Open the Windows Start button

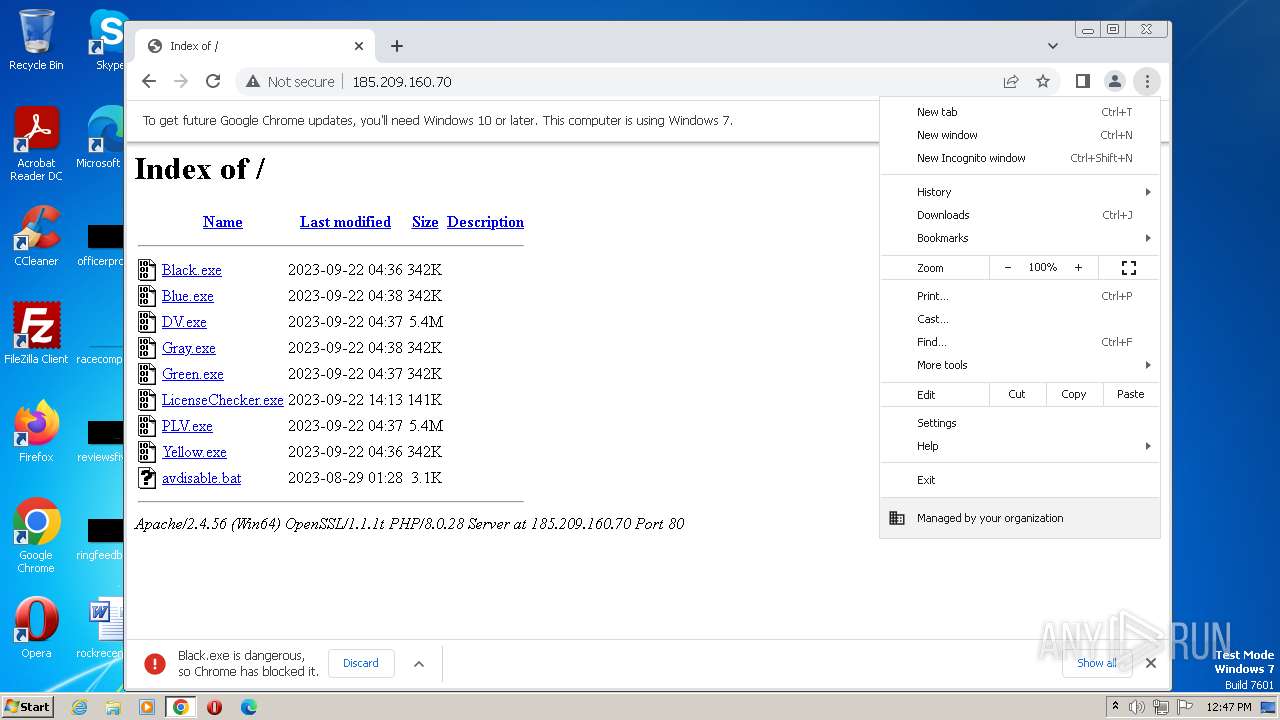(x=27, y=706)
